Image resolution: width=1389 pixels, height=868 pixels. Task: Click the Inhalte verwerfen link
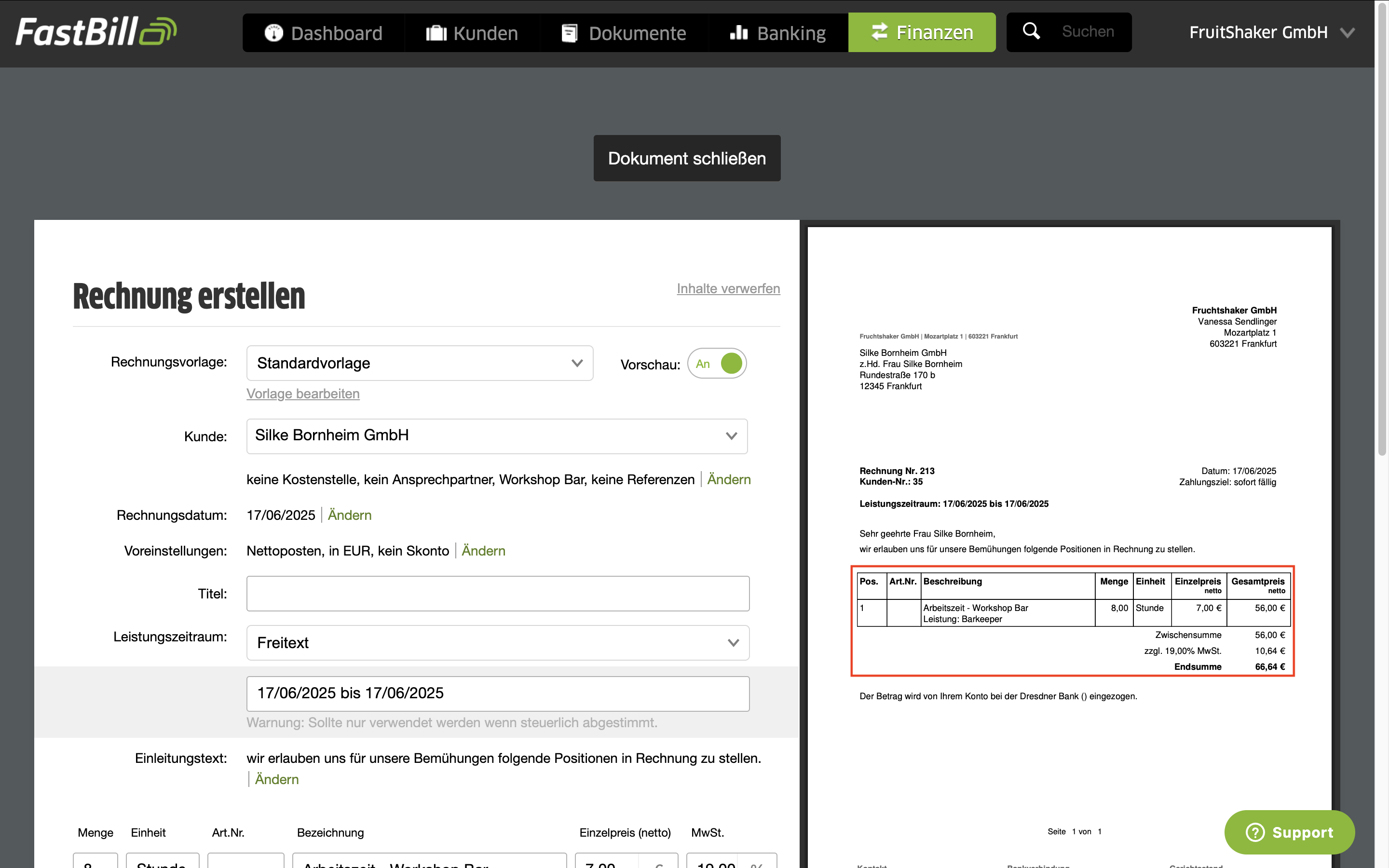click(728, 288)
